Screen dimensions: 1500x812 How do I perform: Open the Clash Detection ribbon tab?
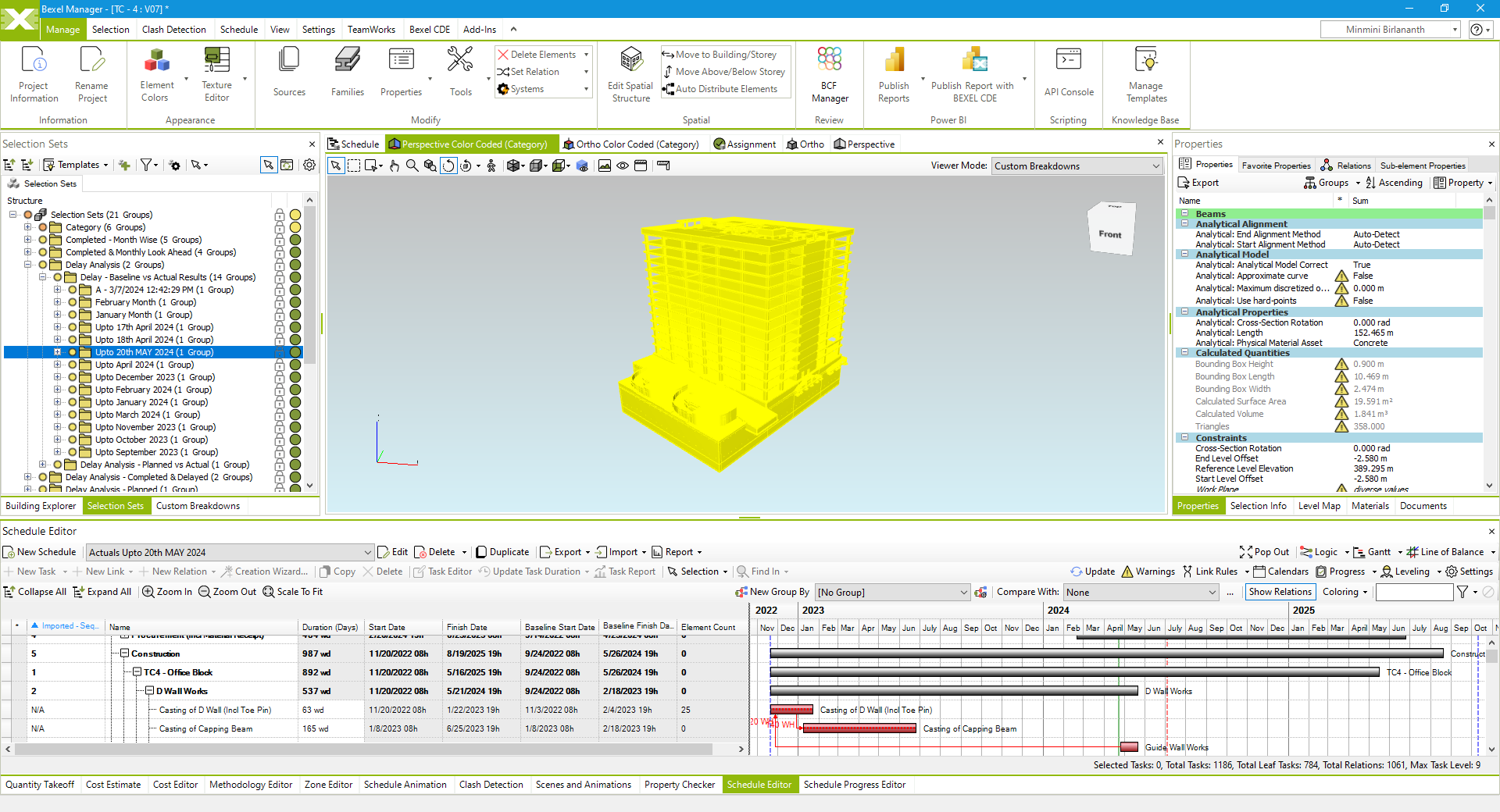click(173, 30)
